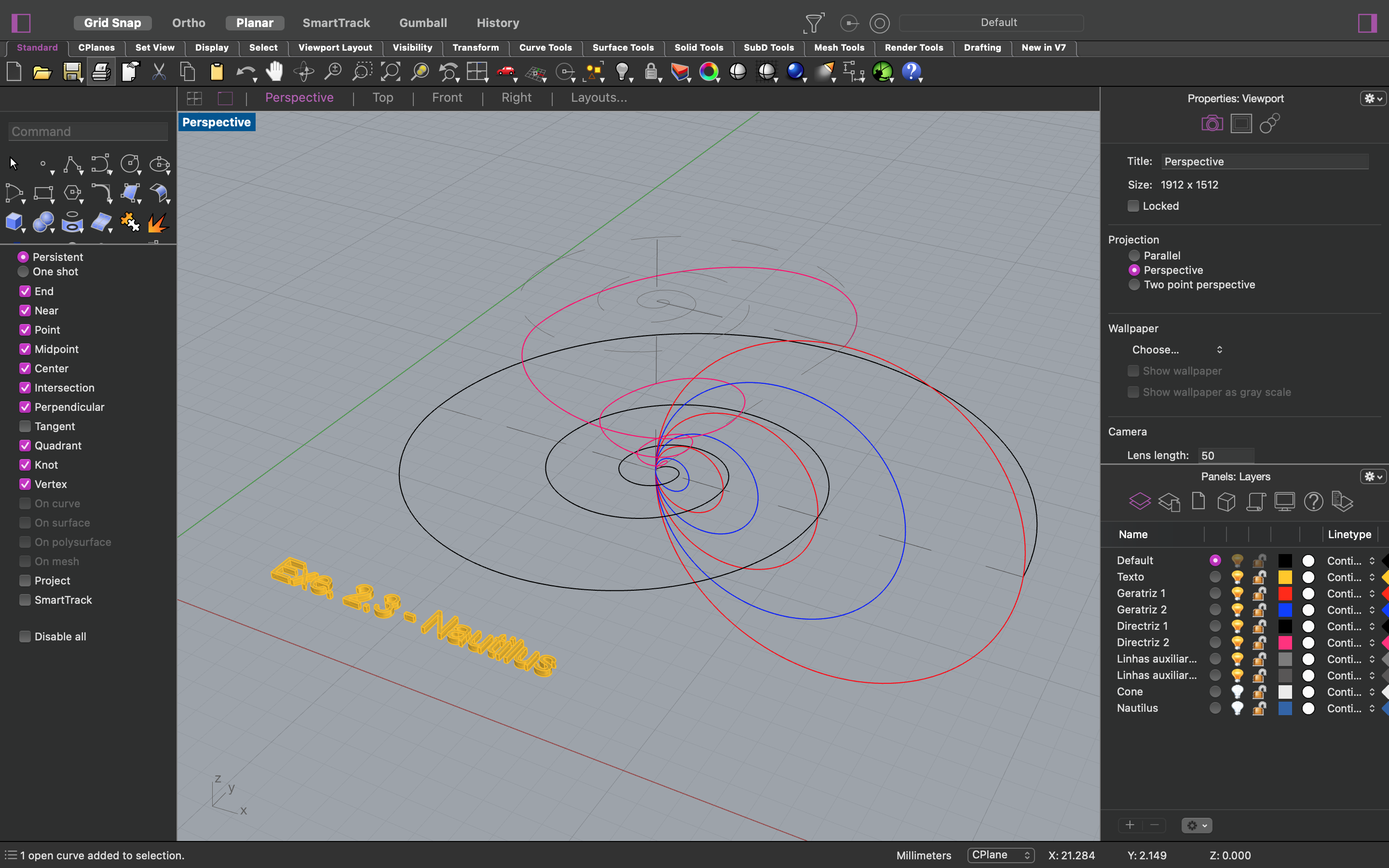
Task: Expand the Properties panel gear menu
Action: point(1373,99)
